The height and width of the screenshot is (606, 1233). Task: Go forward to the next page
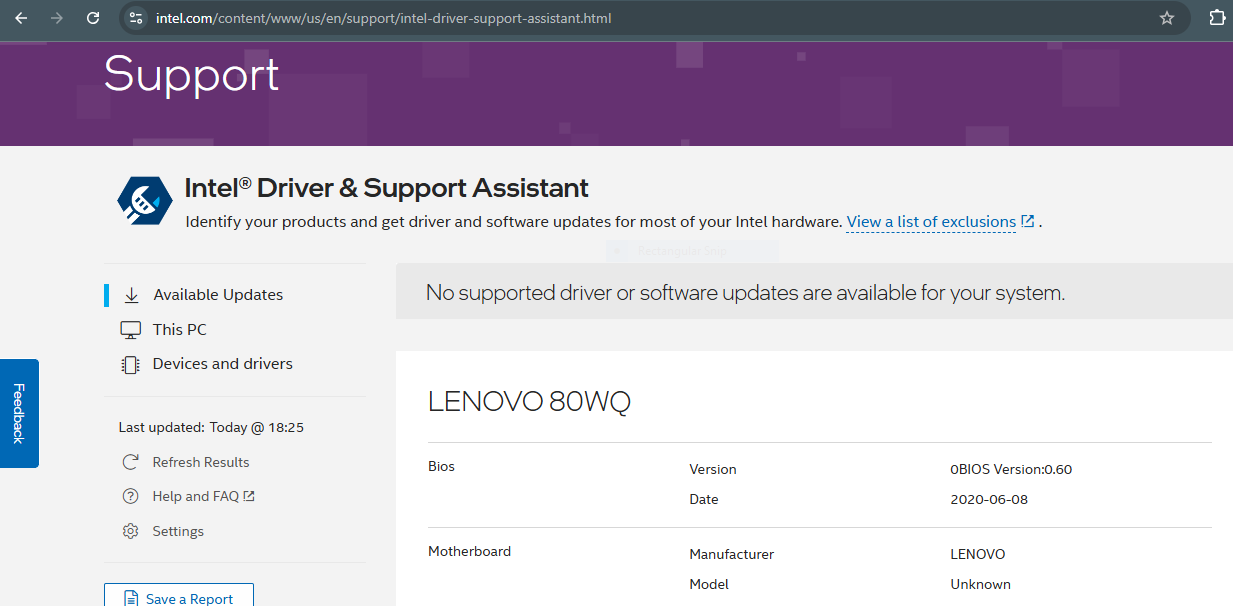[x=57, y=18]
